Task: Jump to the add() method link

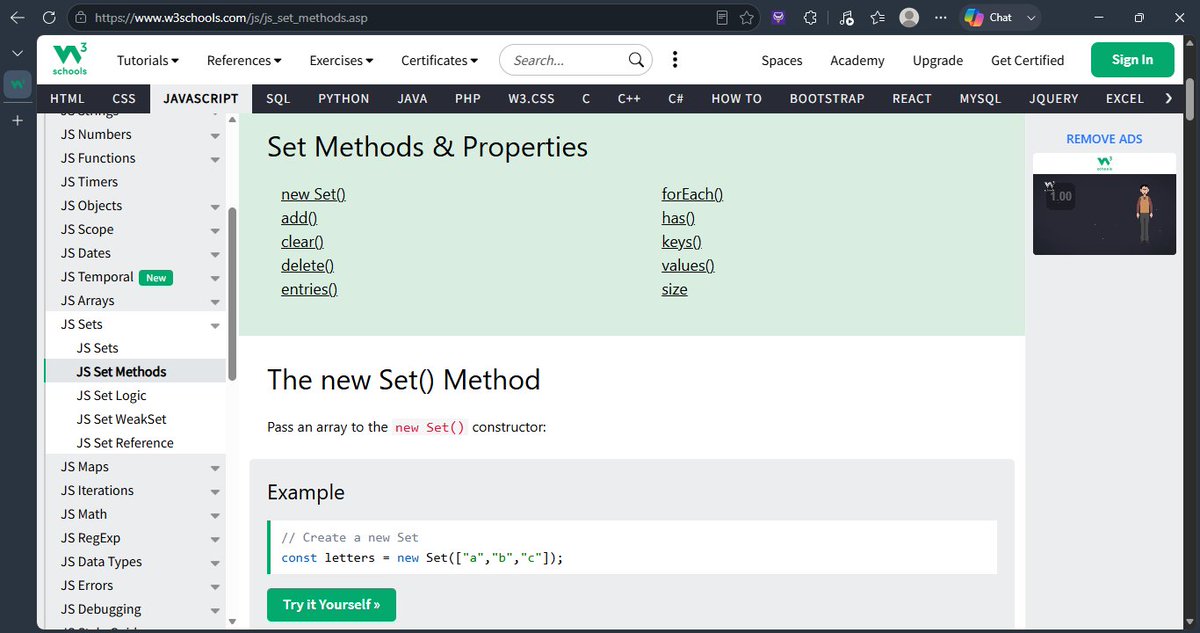Action: pos(299,218)
